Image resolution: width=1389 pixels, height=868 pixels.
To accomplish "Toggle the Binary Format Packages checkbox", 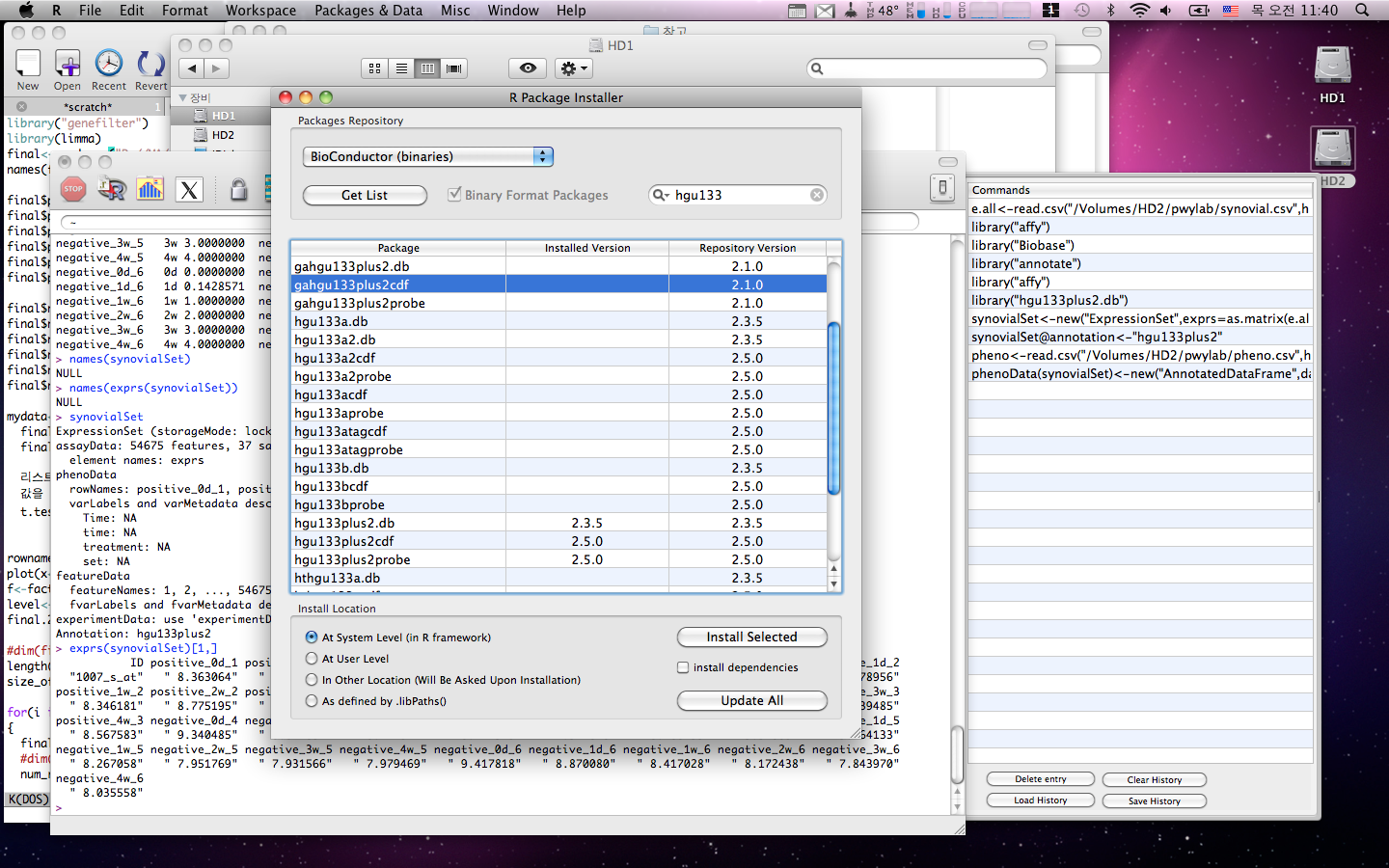I will click(454, 194).
